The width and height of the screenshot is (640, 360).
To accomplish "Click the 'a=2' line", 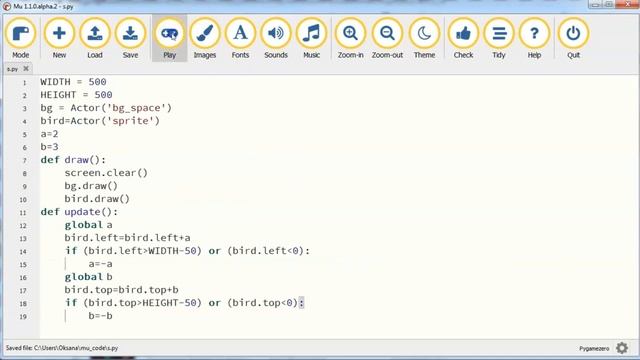I will point(49,134).
